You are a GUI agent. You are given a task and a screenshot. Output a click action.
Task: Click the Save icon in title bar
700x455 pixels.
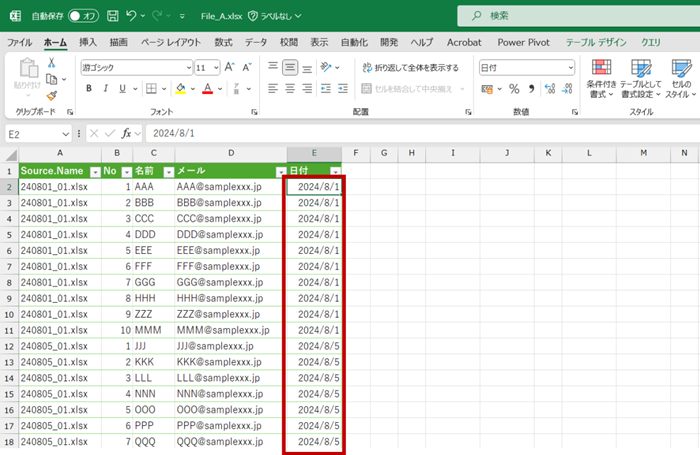pyautogui.click(x=112, y=16)
